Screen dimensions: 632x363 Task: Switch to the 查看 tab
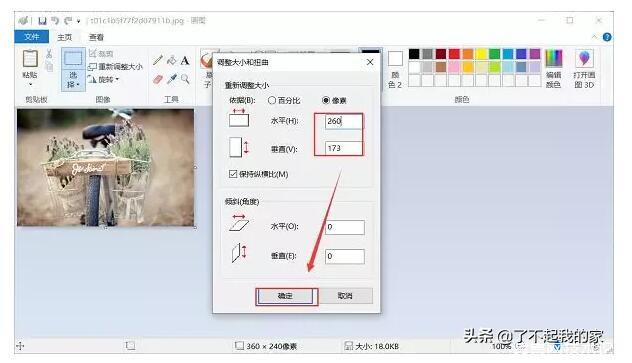[96, 37]
